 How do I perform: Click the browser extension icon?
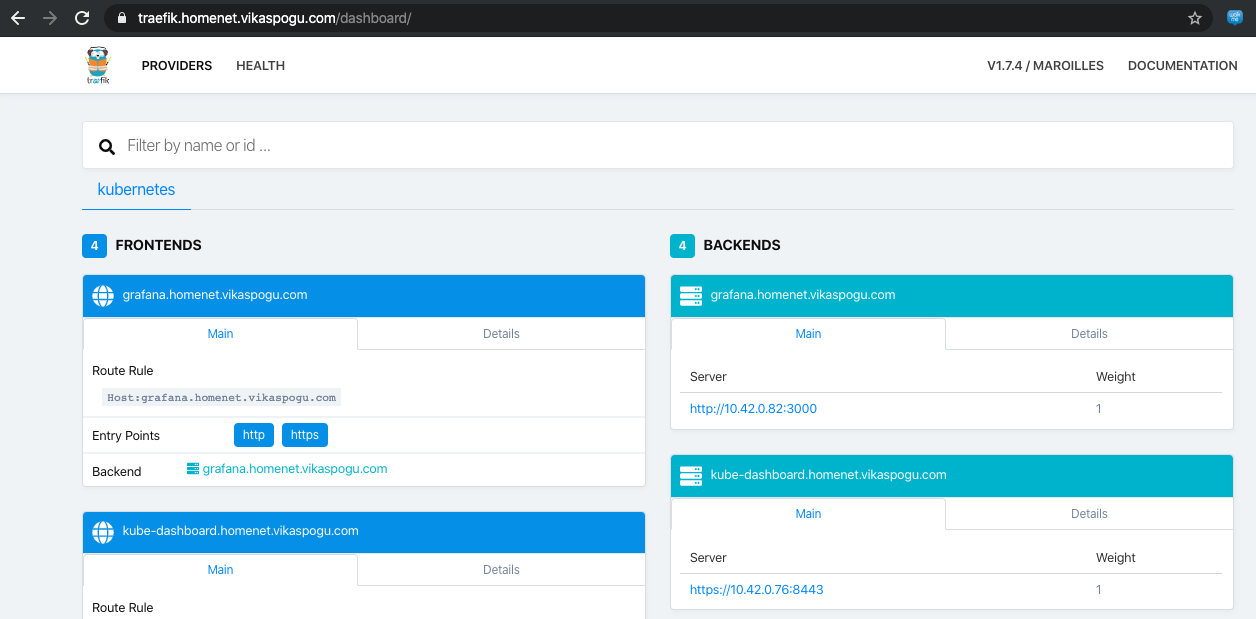point(1235,18)
